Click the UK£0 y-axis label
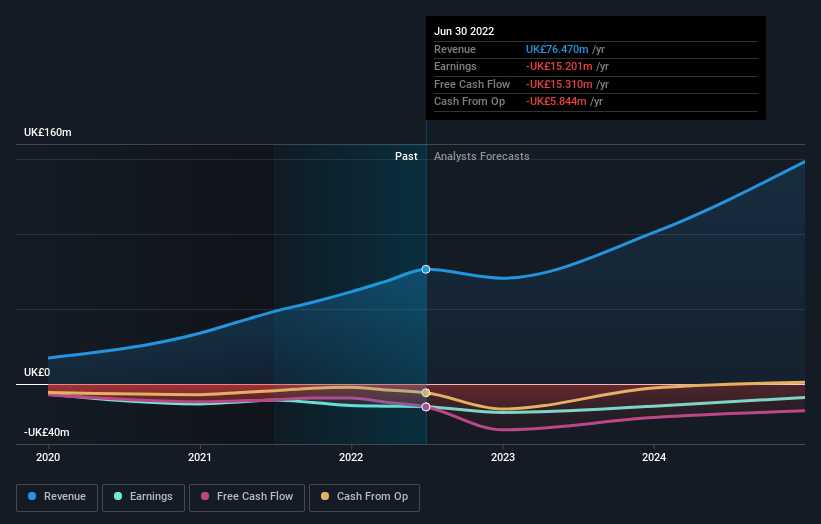 [x=37, y=372]
